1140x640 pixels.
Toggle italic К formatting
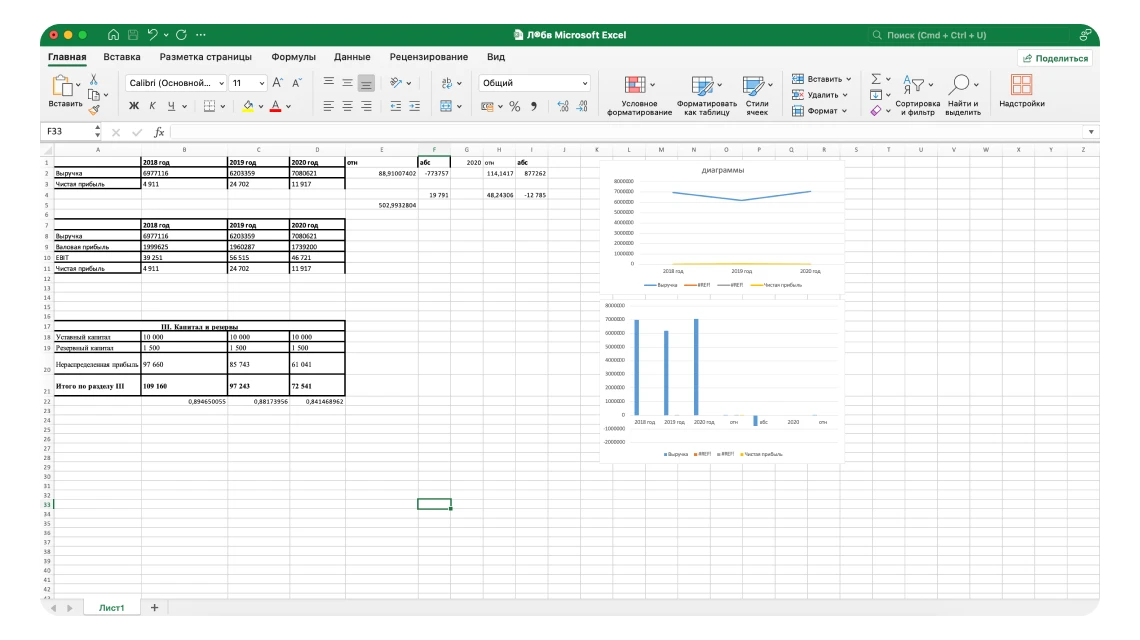pos(152,106)
